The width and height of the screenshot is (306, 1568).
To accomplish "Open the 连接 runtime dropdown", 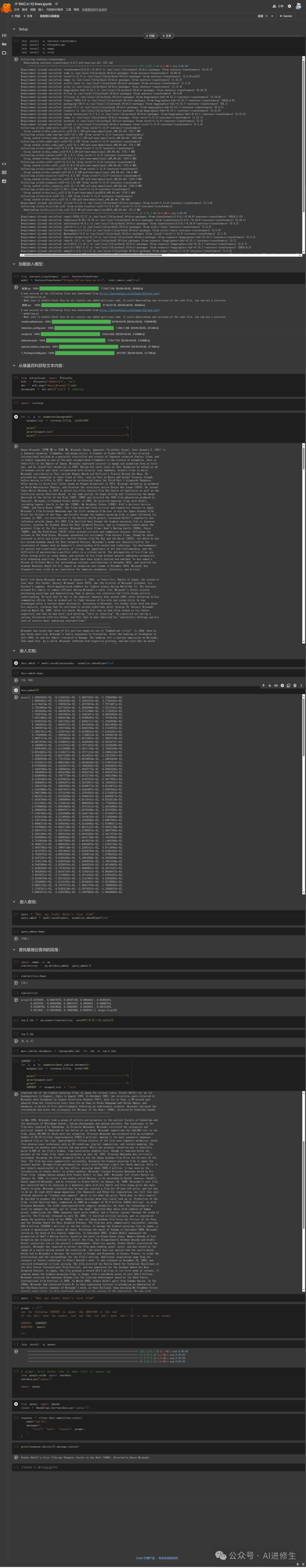I will tap(271, 16).
